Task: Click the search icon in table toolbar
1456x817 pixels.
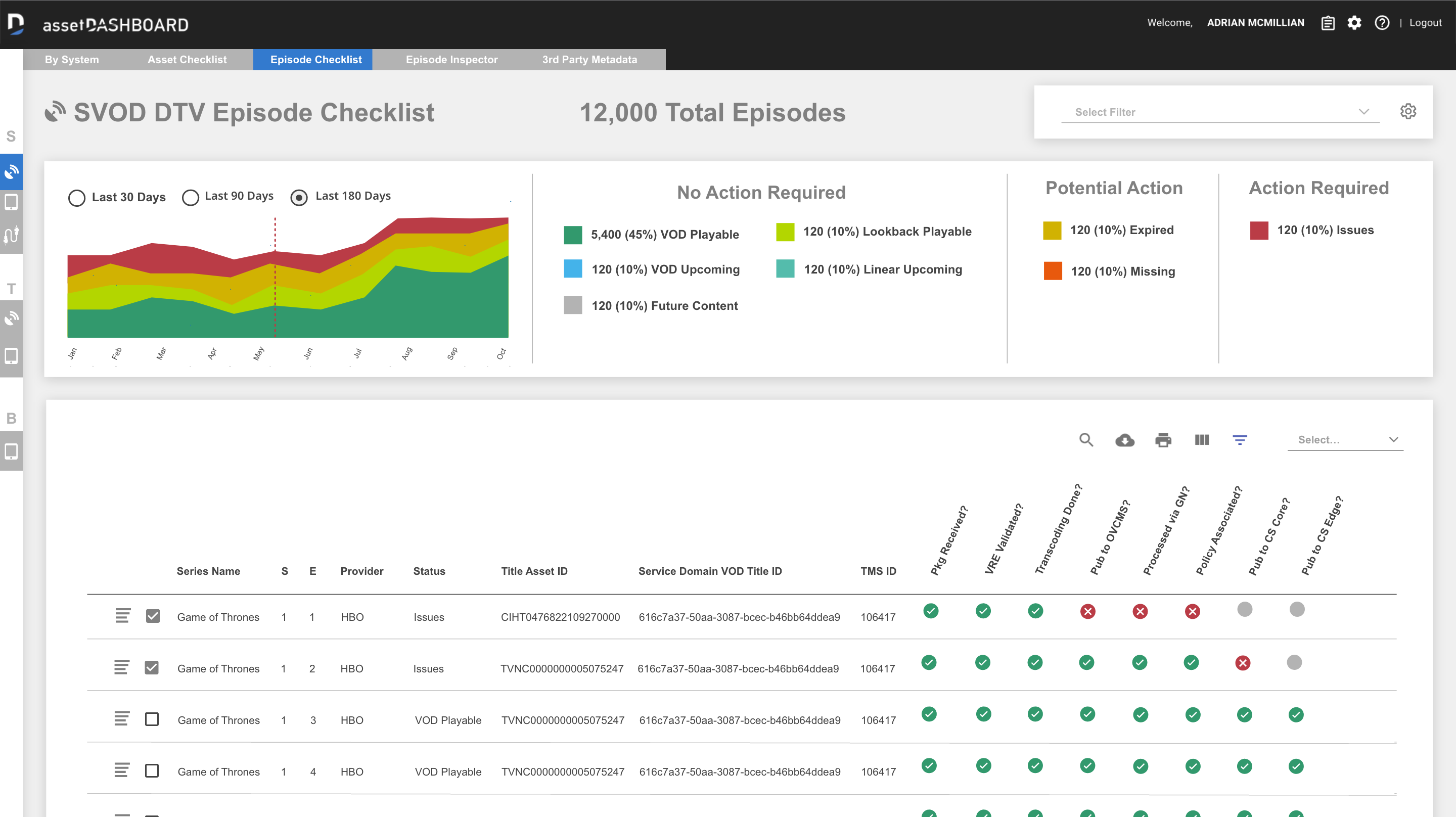Action: tap(1085, 440)
